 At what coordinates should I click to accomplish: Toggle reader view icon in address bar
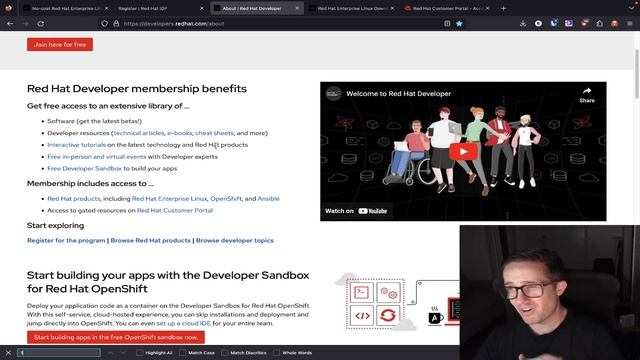(447, 24)
